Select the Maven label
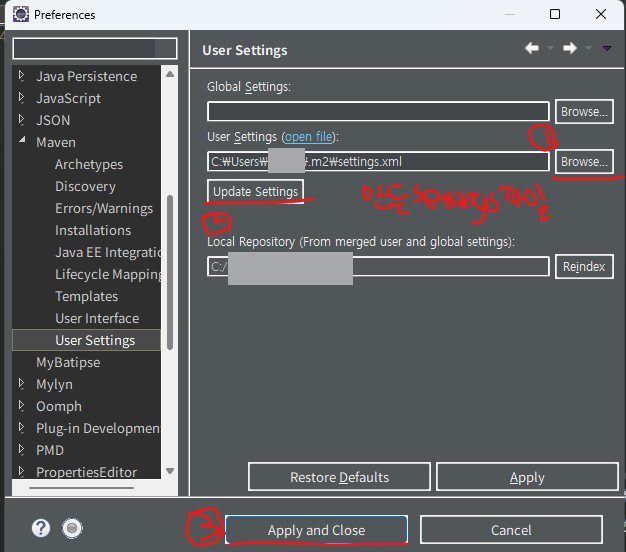The image size is (626, 552). pyautogui.click(x=56, y=142)
